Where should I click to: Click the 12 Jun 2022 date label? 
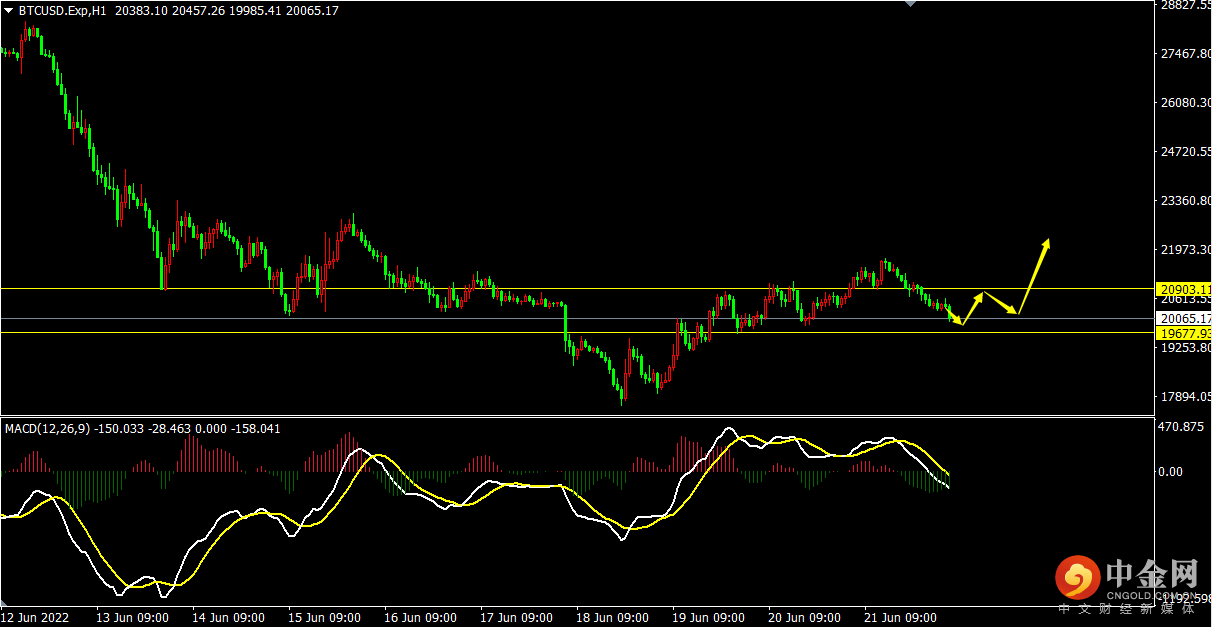(34, 618)
